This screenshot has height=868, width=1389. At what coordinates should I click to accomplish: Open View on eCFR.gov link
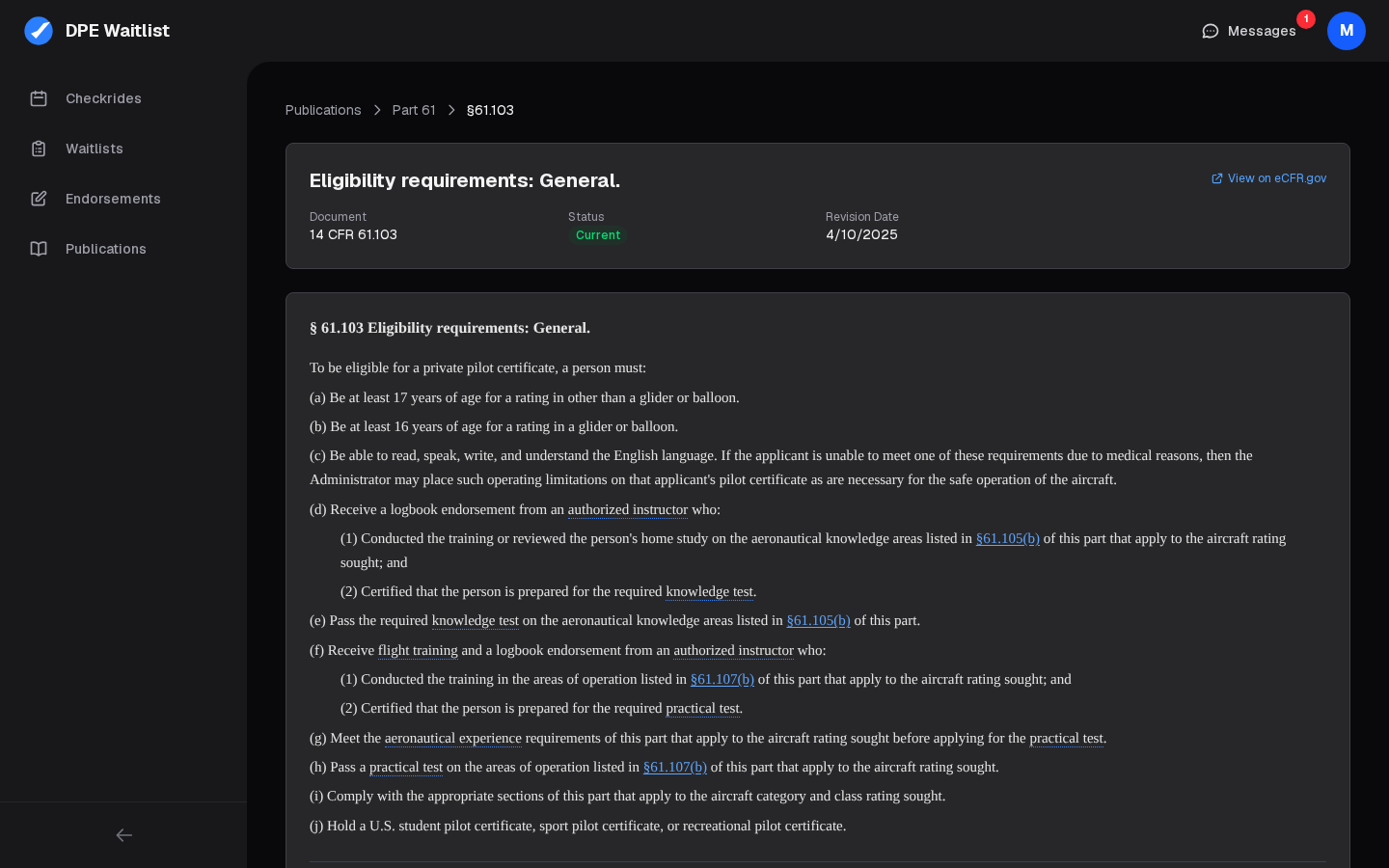tap(1269, 178)
